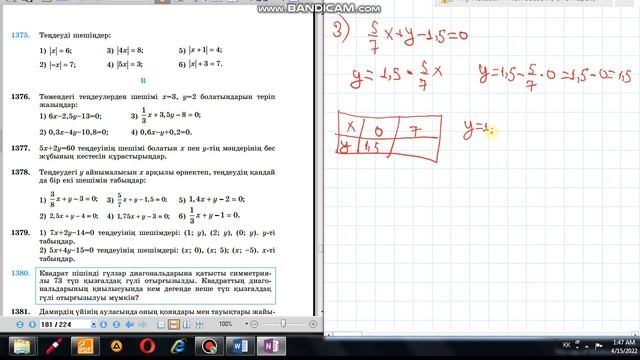Click the boxed problem 1380 text
The width and height of the screenshot is (640, 360).
[x=155, y=285]
